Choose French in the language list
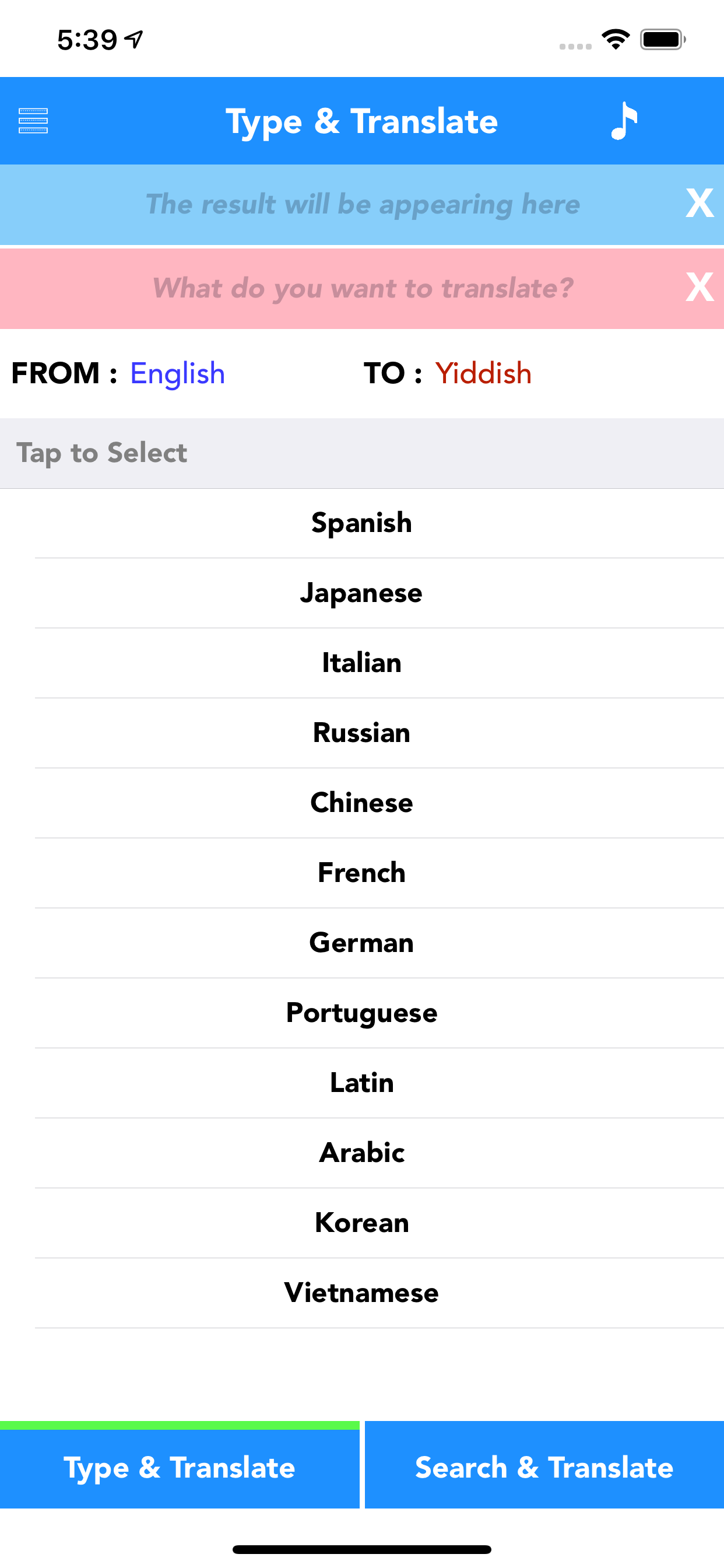Screen dimensions: 724x1568 pyautogui.click(x=362, y=873)
